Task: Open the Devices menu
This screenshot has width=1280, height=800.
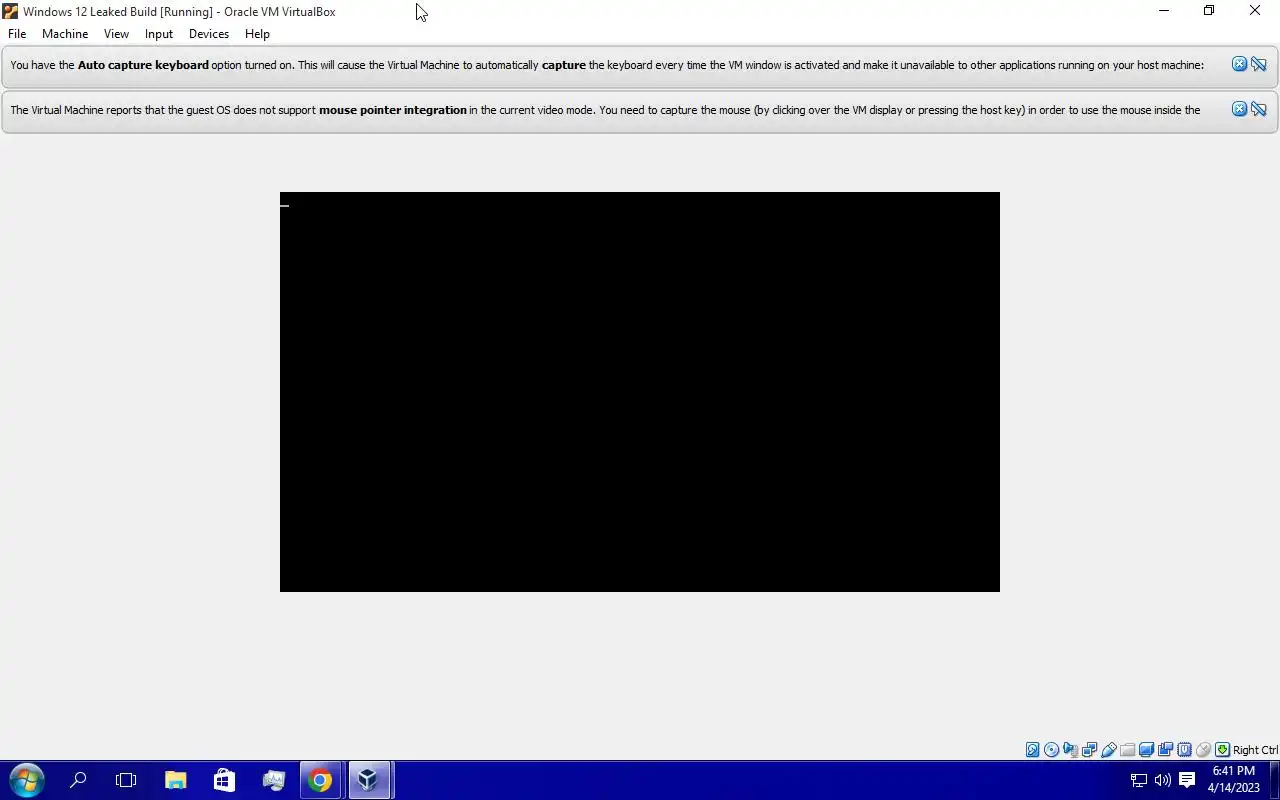Action: tap(209, 34)
